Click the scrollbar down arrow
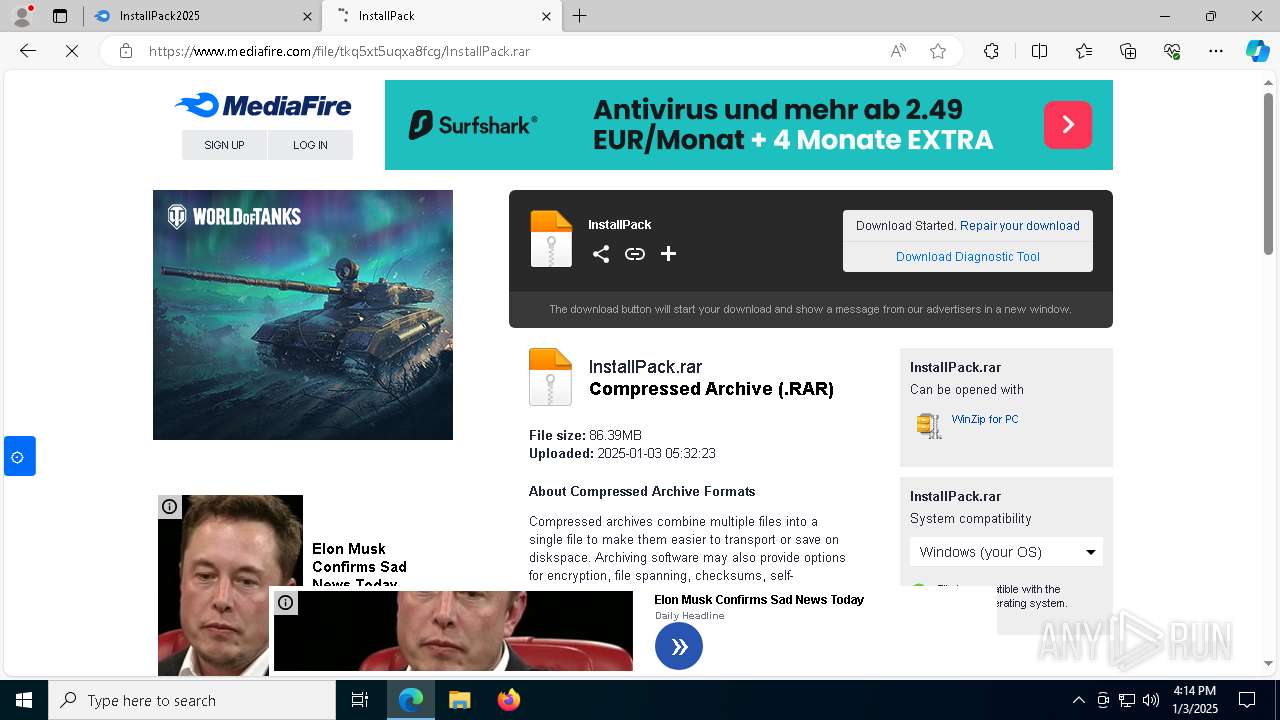The height and width of the screenshot is (720, 1280). [1268, 663]
